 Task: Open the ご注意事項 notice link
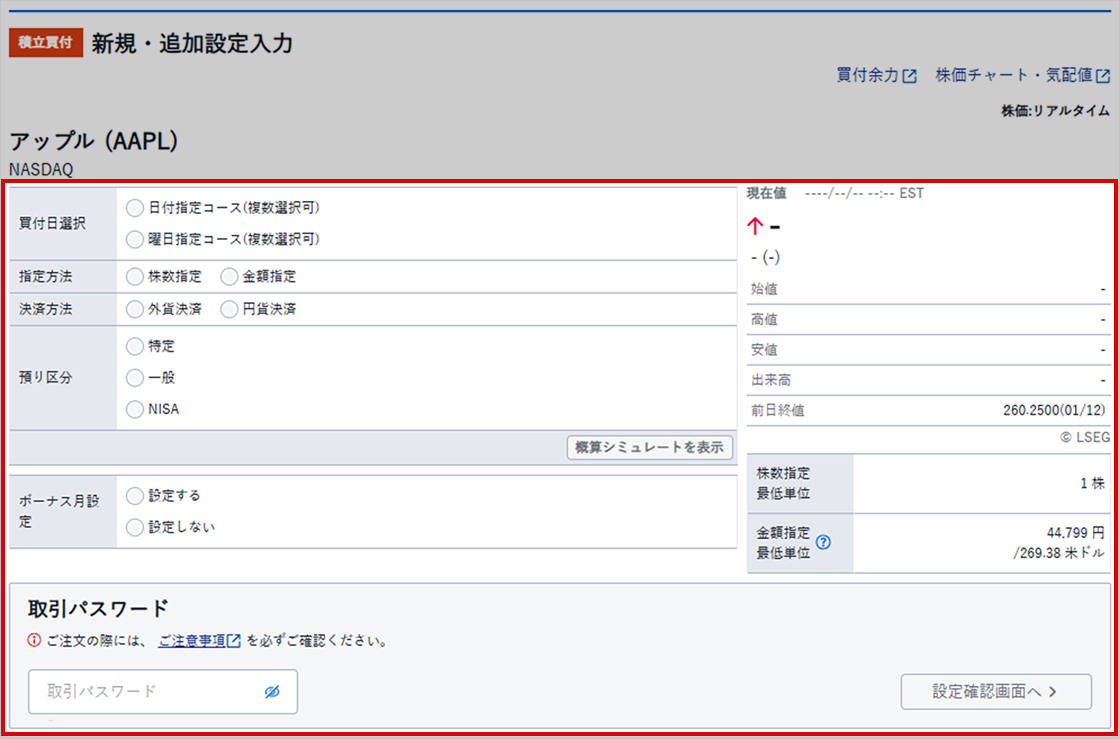199,640
